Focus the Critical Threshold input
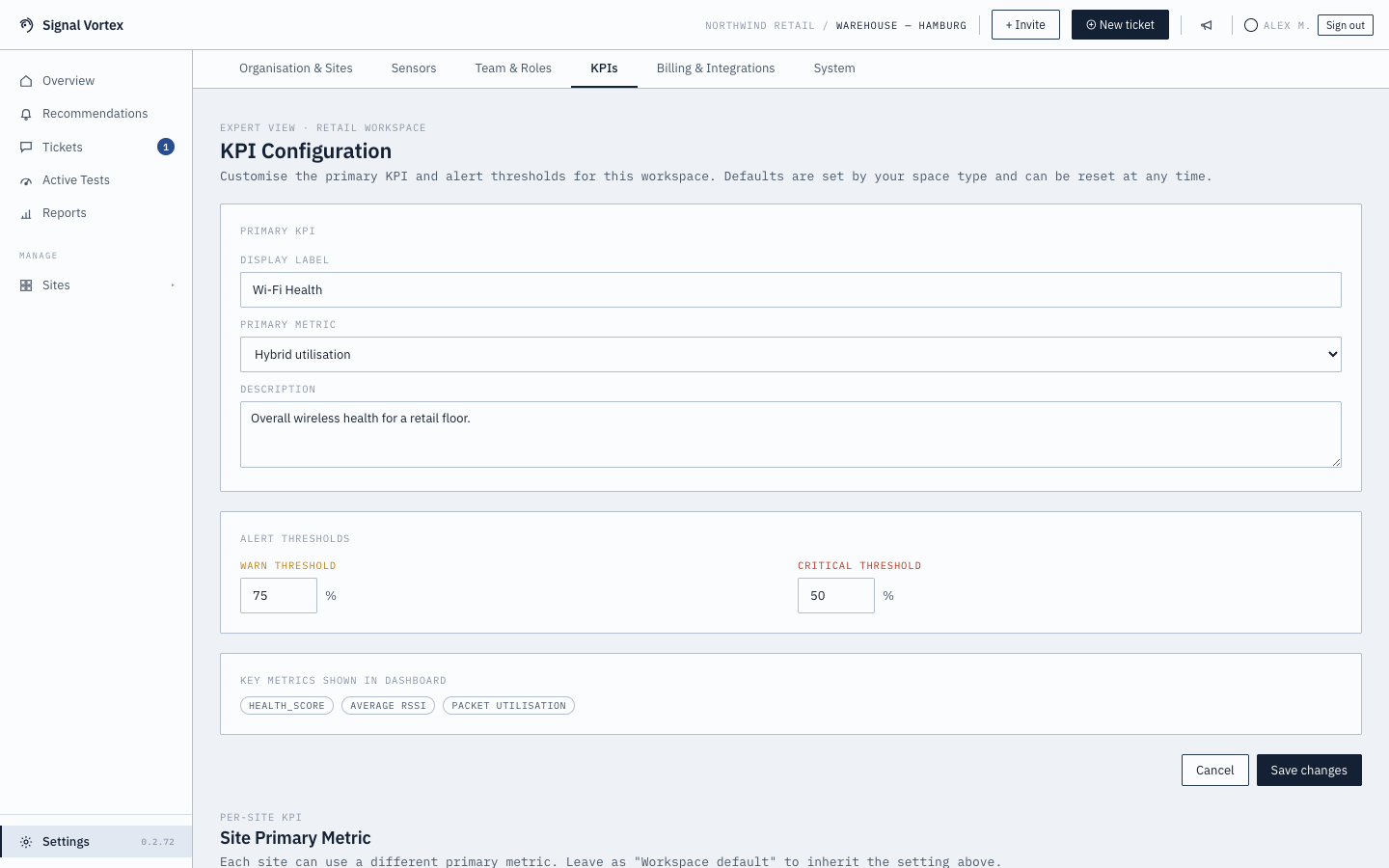The height and width of the screenshot is (868, 1389). pos(836,595)
